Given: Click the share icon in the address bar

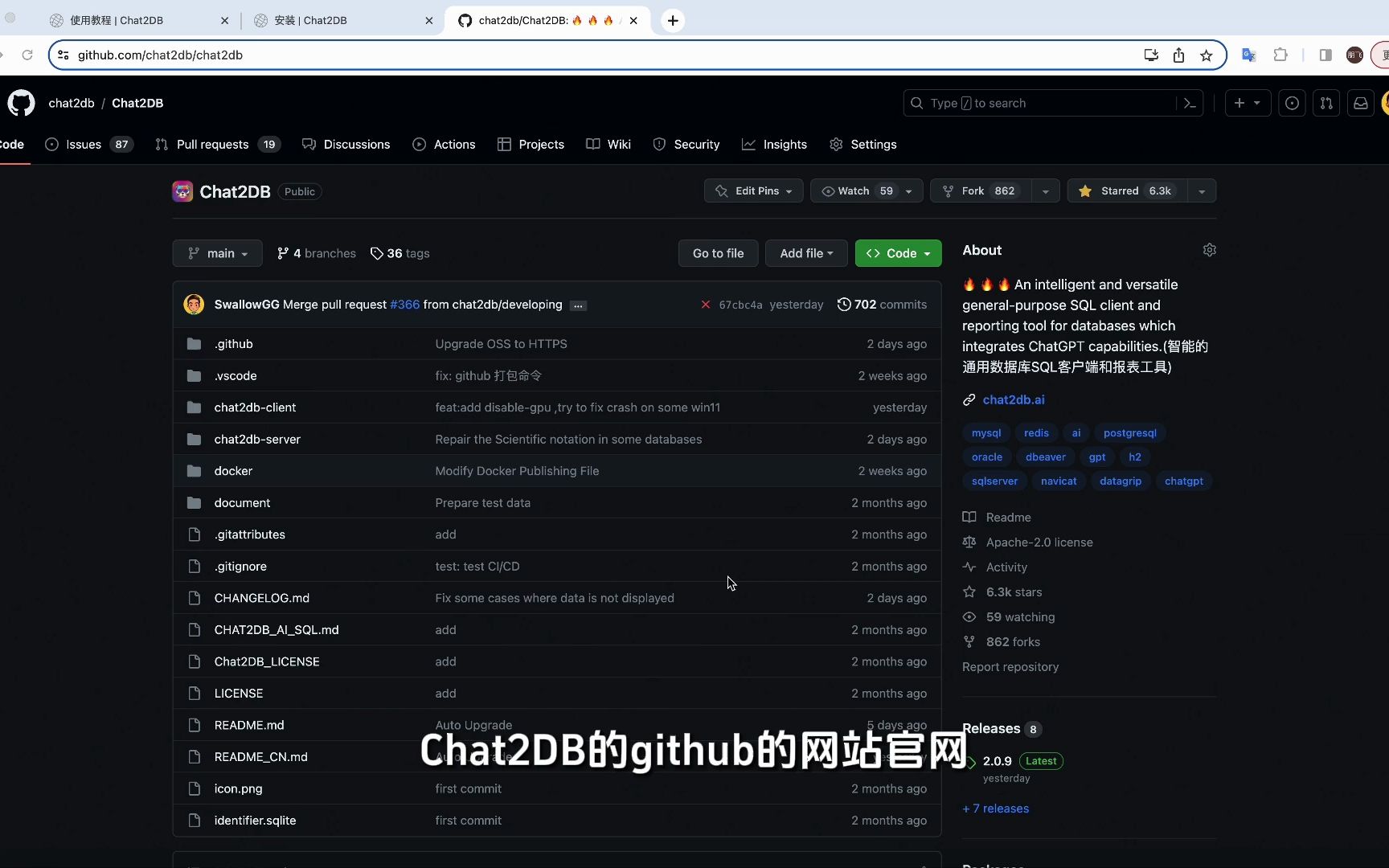Looking at the screenshot, I should (1178, 55).
